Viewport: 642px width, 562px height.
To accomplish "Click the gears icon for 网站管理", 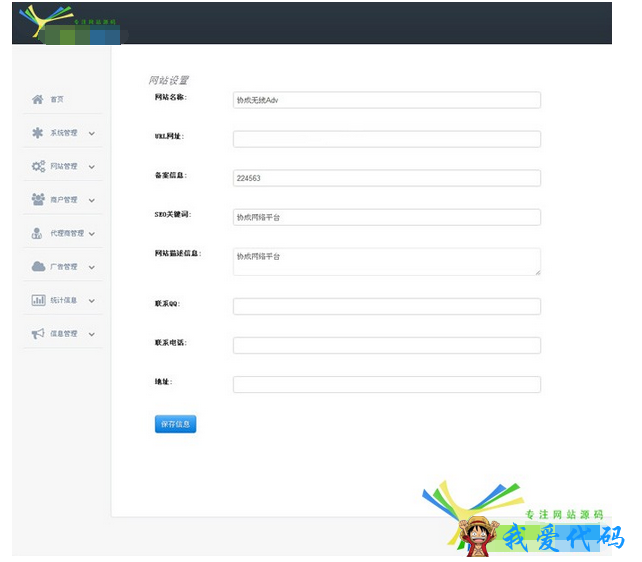I will 38,166.
